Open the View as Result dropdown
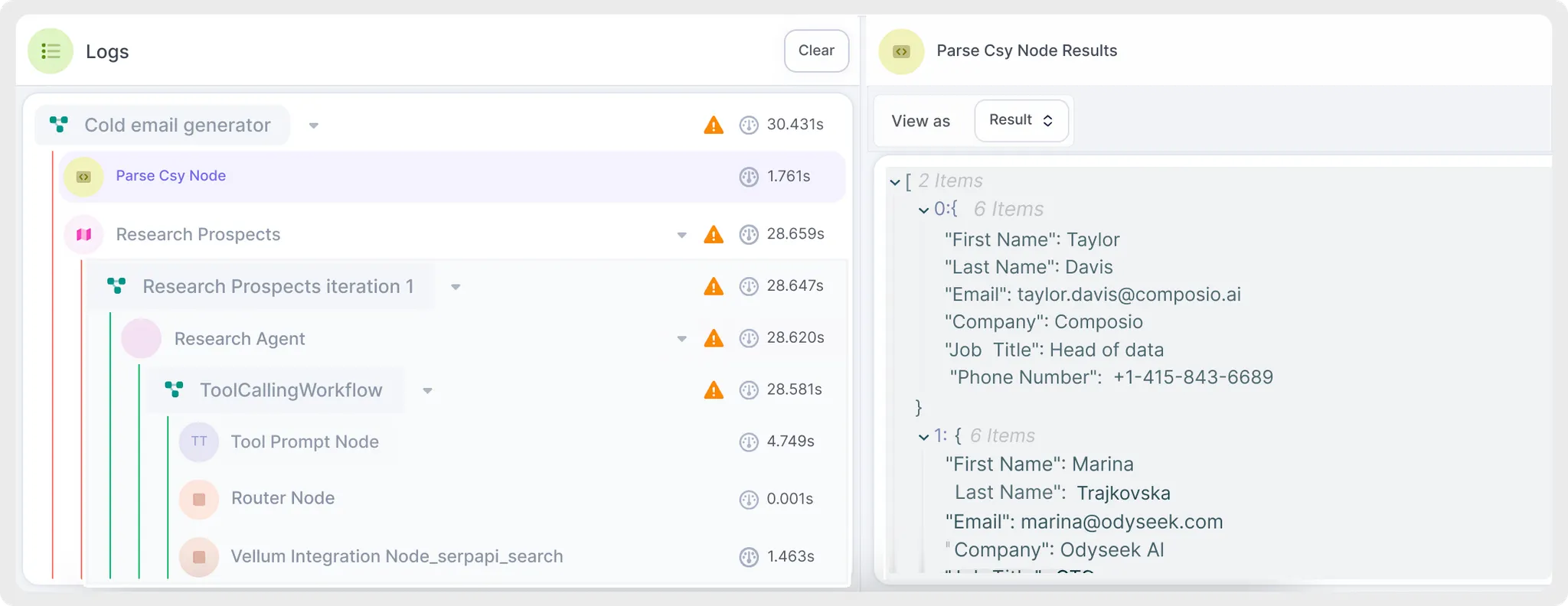Viewport: 1568px width, 606px height. pos(1021,120)
